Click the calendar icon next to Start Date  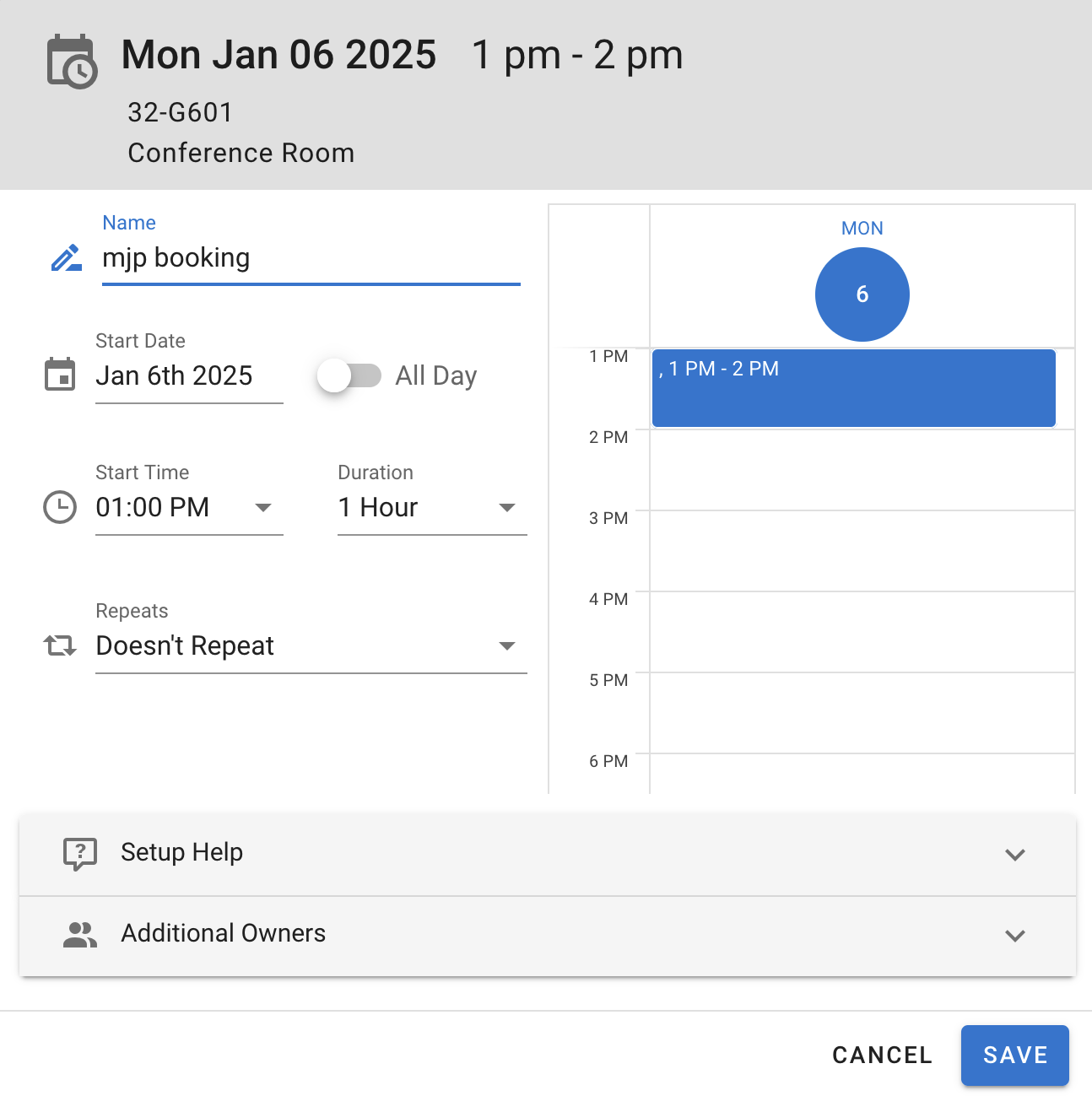point(60,375)
